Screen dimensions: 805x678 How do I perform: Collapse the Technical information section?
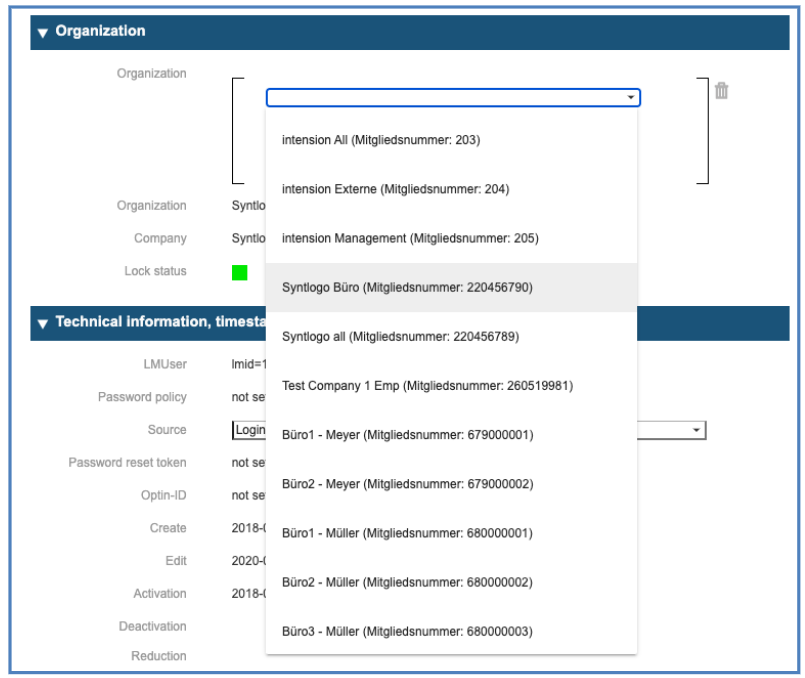tap(42, 323)
